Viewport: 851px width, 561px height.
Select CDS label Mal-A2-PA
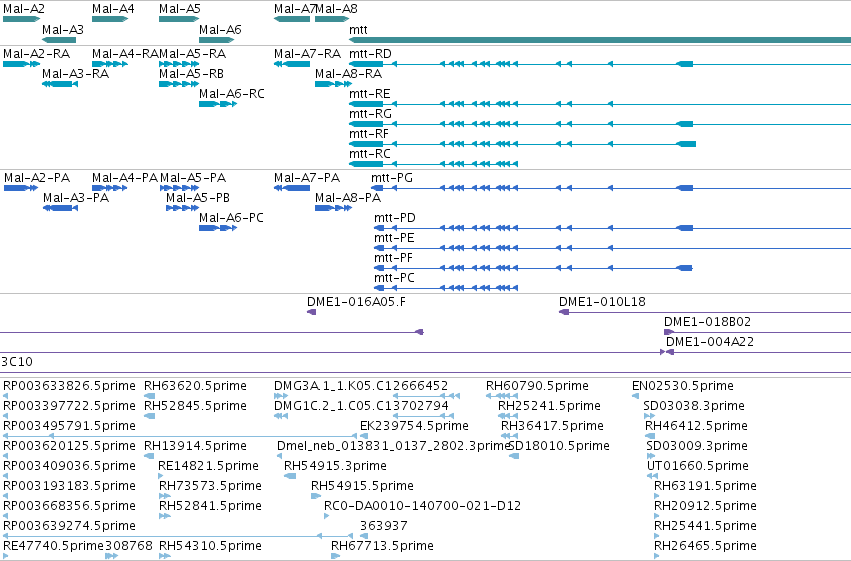(37, 178)
